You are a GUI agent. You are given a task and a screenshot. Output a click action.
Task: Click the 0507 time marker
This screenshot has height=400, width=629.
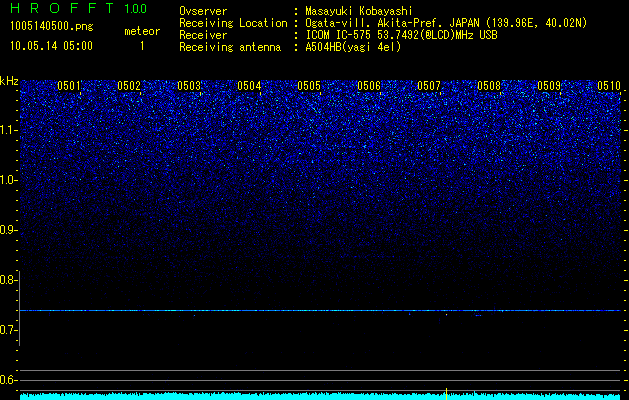[x=429, y=86]
